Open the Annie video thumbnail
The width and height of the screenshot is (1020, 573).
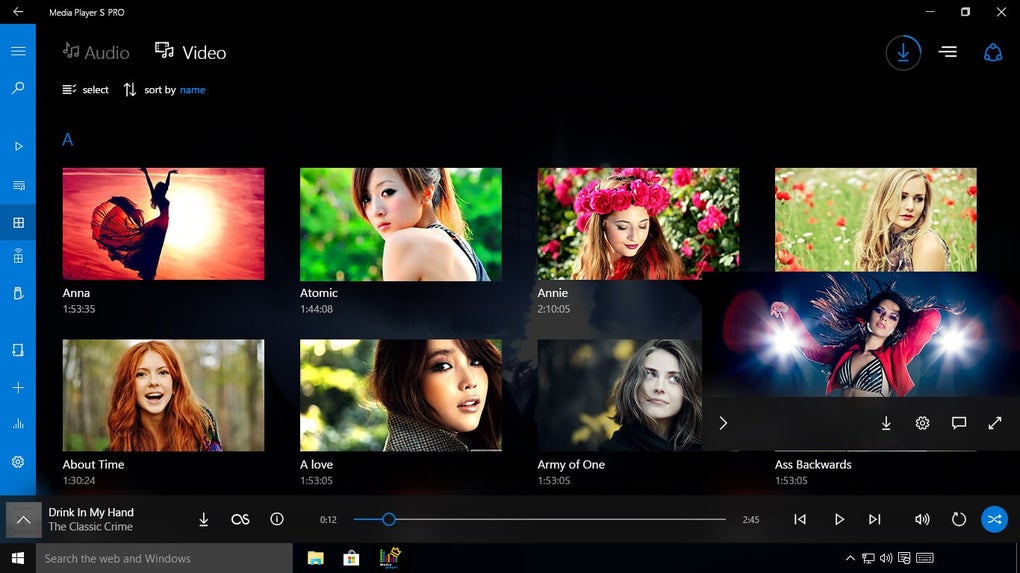(x=638, y=224)
